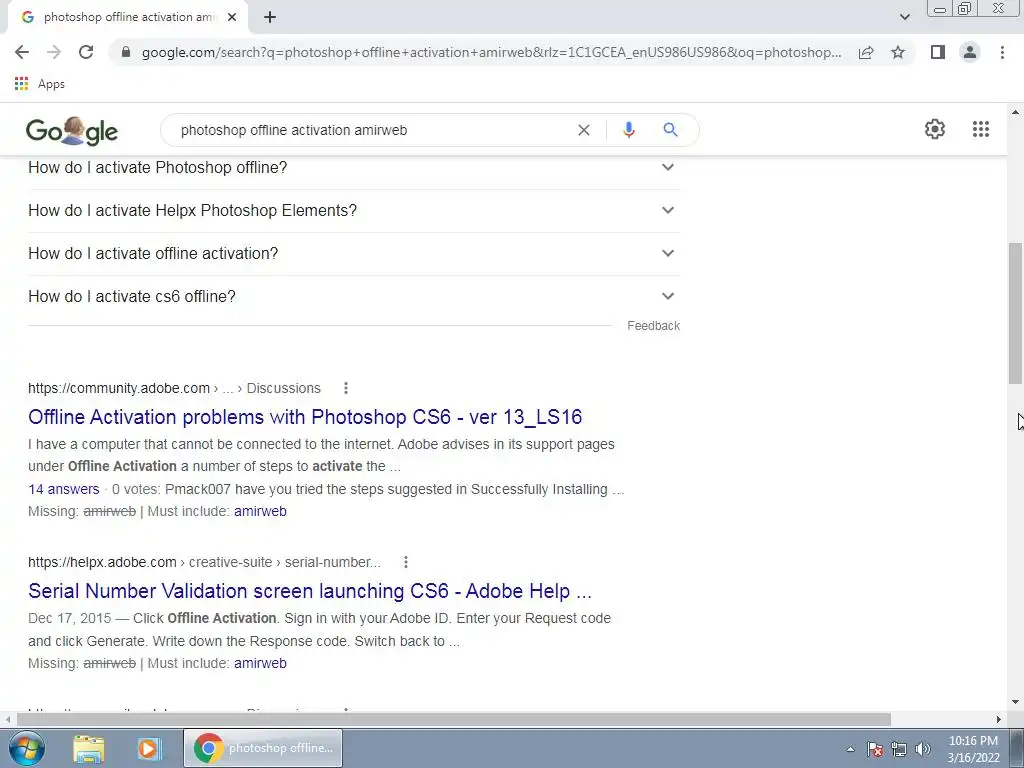Close the photoshop offline activation tab
Screen dimensions: 1024x768
[232, 18]
